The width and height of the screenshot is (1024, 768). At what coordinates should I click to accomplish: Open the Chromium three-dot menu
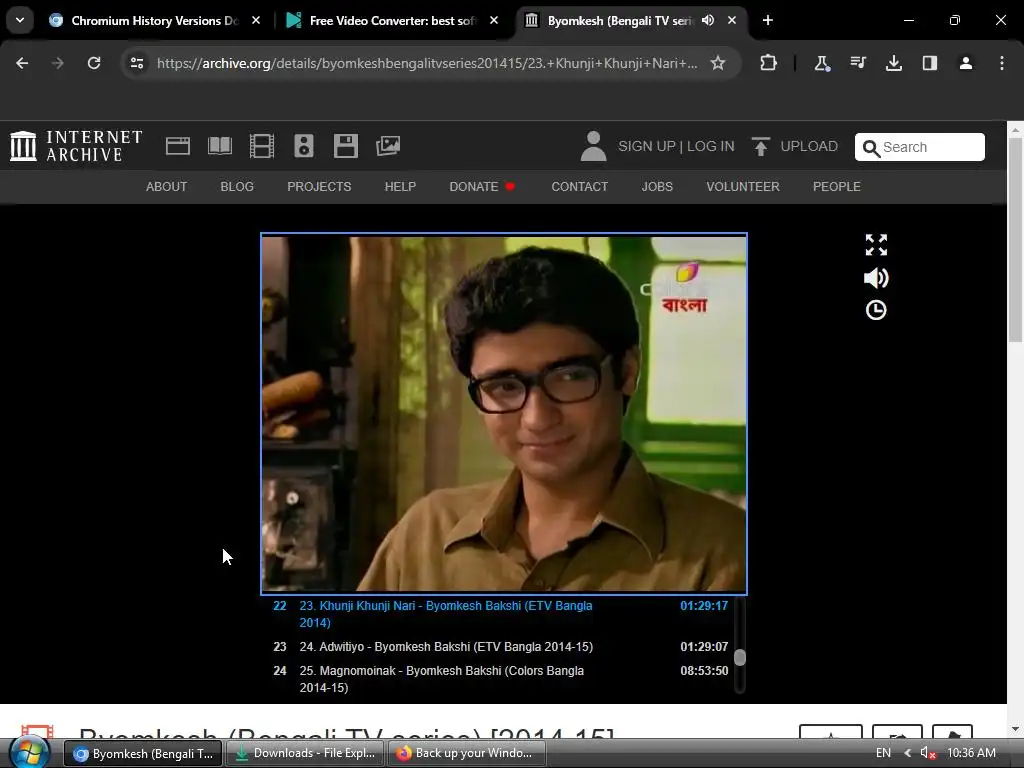pos(1002,63)
